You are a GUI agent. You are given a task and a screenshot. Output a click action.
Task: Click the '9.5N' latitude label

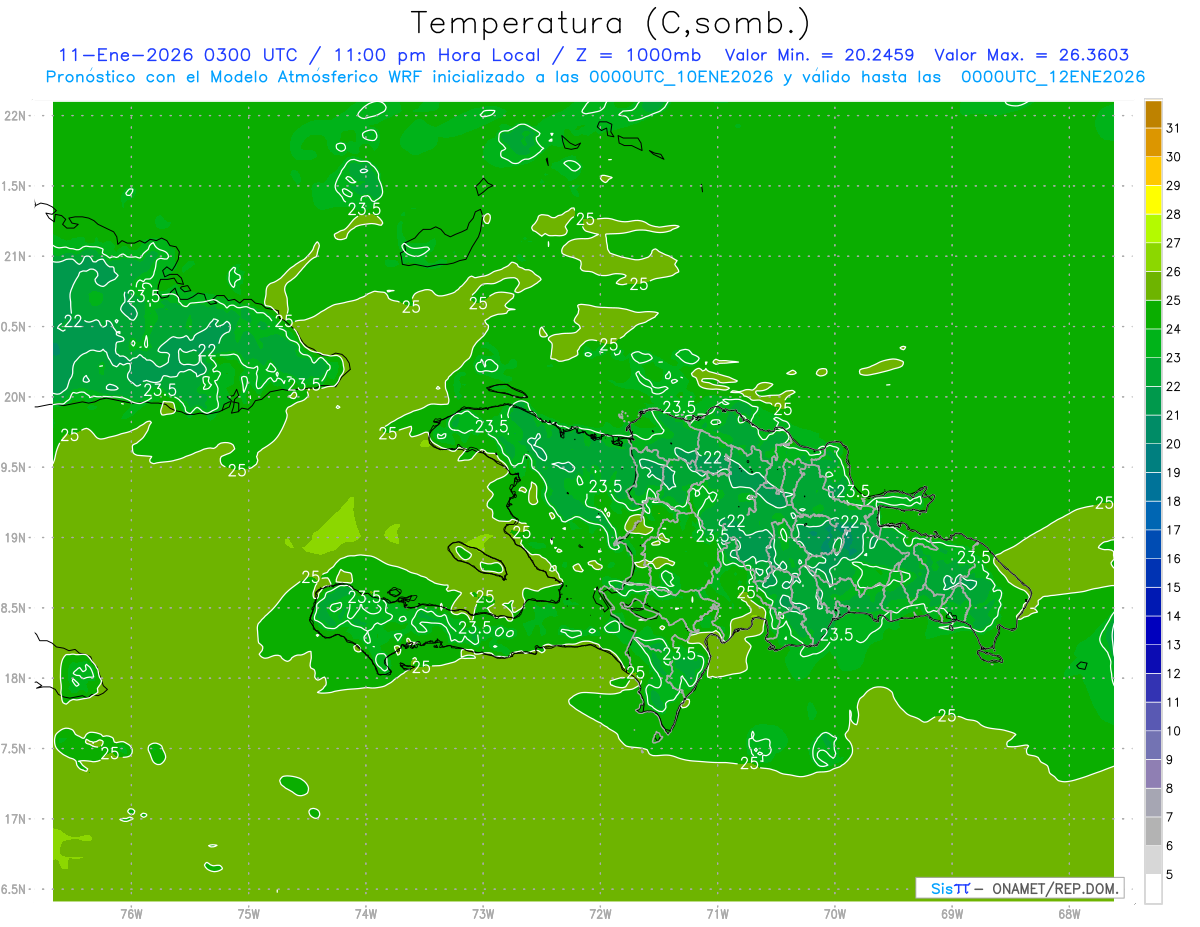15,467
